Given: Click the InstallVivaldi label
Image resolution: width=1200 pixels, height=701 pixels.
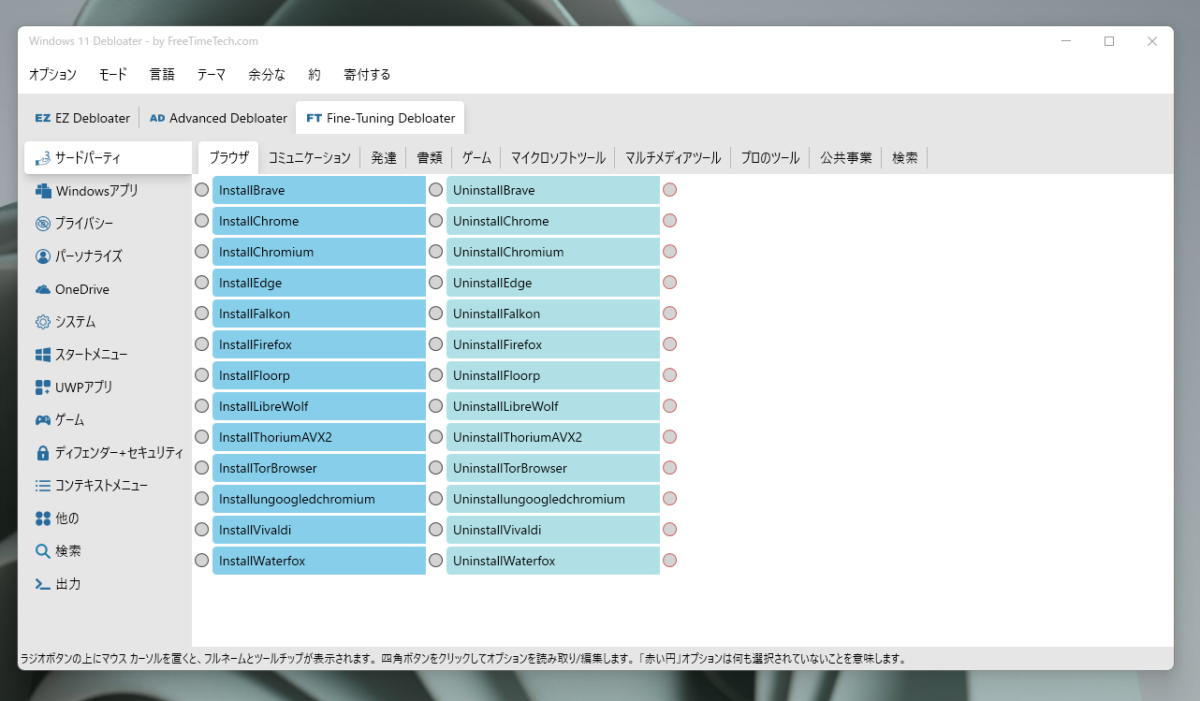Looking at the screenshot, I should (319, 530).
